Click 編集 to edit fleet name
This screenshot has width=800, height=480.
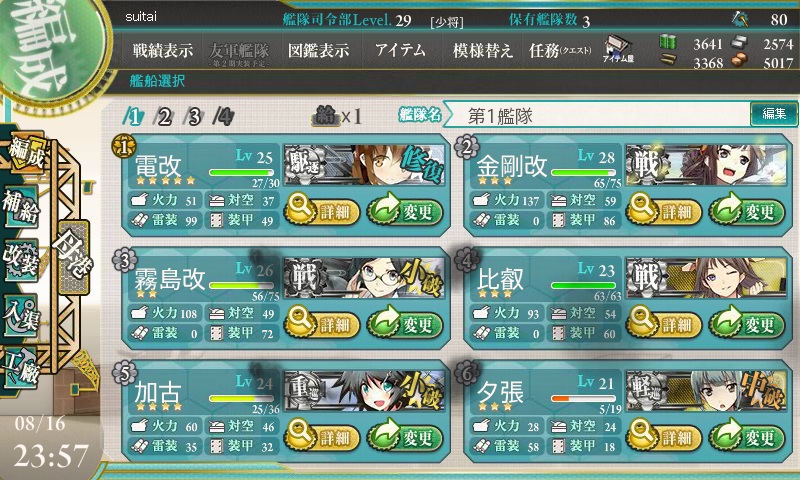773,114
